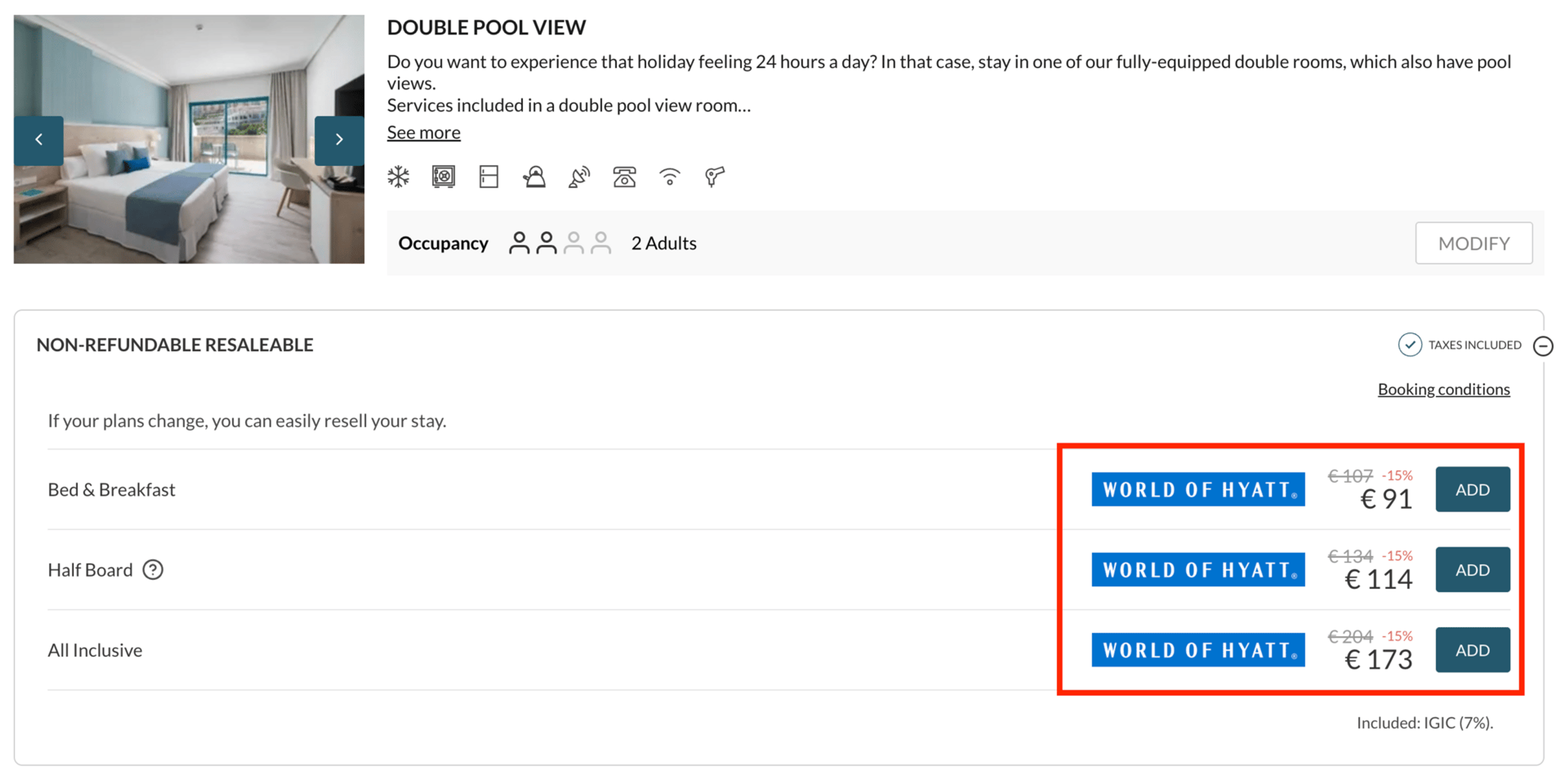Viewport: 1568px width, 778px height.
Task: Click the third greyed occupancy icon
Action: click(573, 243)
